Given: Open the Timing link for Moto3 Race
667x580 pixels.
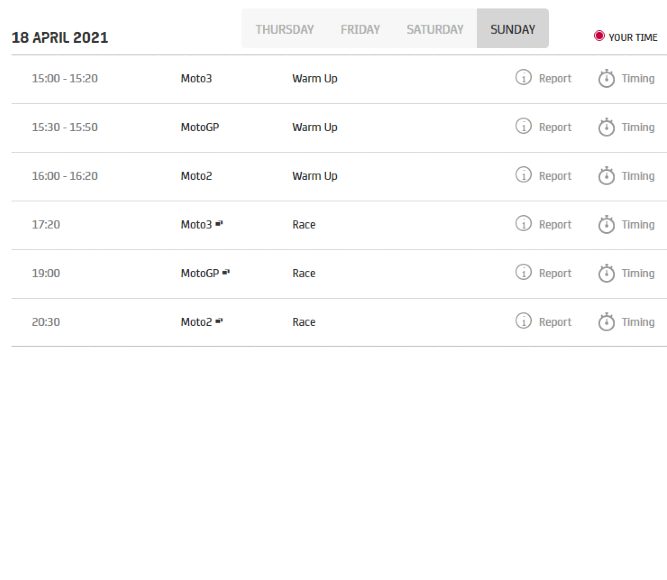Looking at the screenshot, I should point(638,225).
